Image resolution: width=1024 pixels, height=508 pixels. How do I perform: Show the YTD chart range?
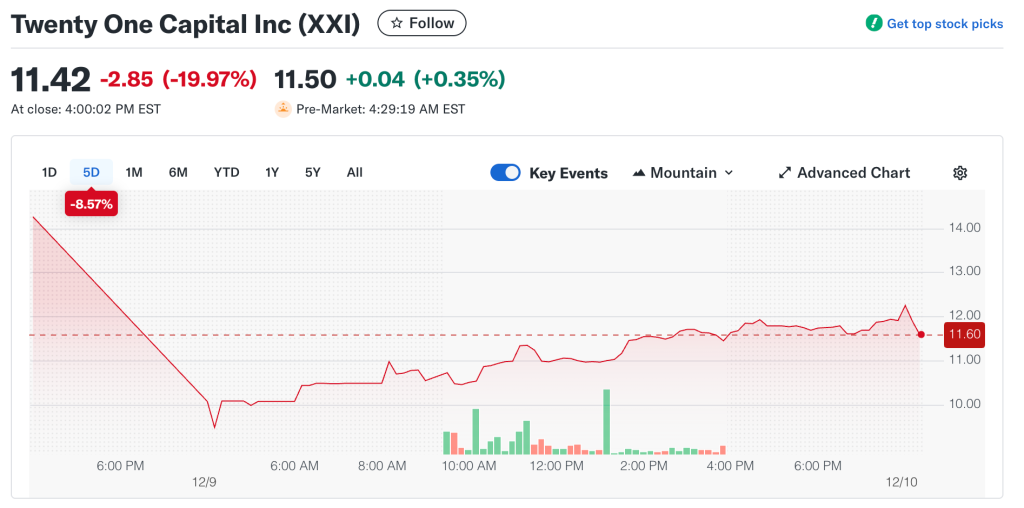[227, 172]
